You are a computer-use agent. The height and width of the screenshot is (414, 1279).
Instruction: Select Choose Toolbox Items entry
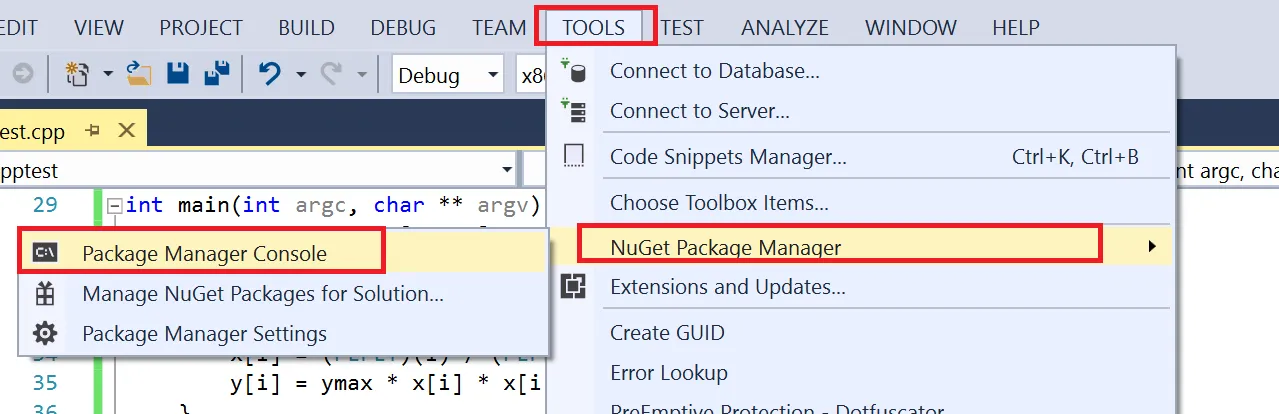(861, 203)
